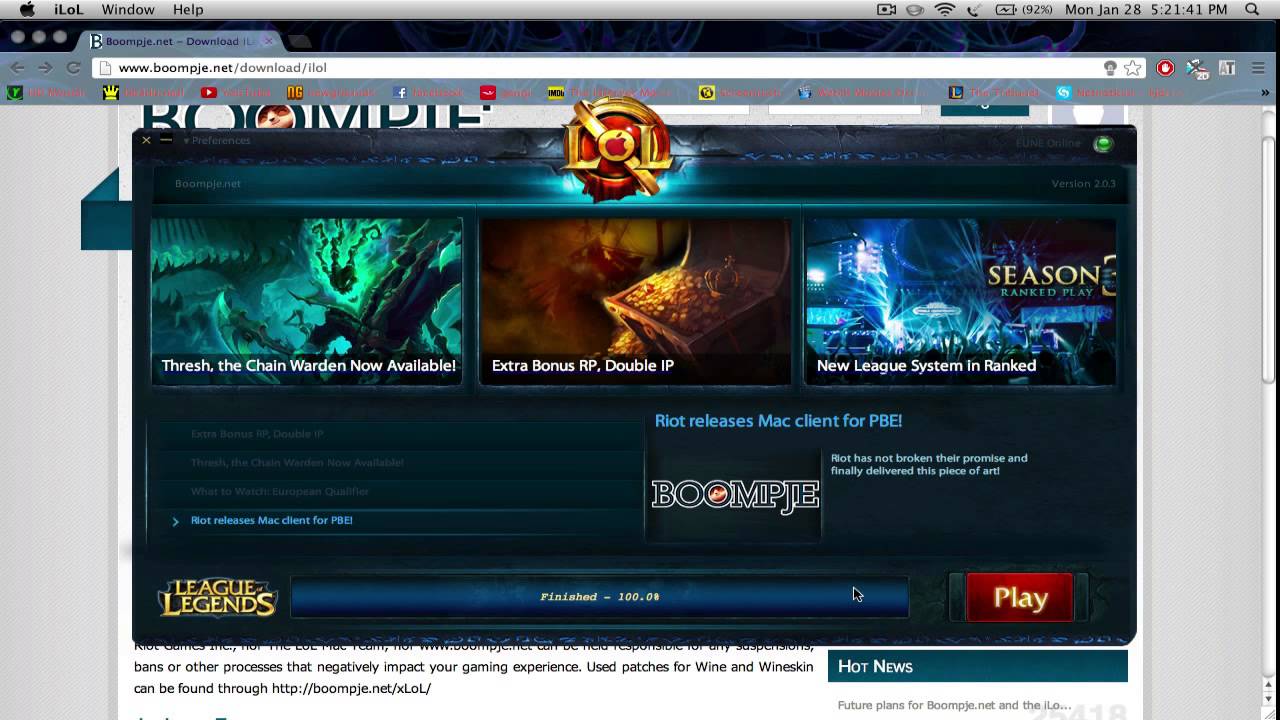This screenshot has width=1280, height=720.
Task: Open the Extra Bonus RP banner
Action: tap(635, 301)
